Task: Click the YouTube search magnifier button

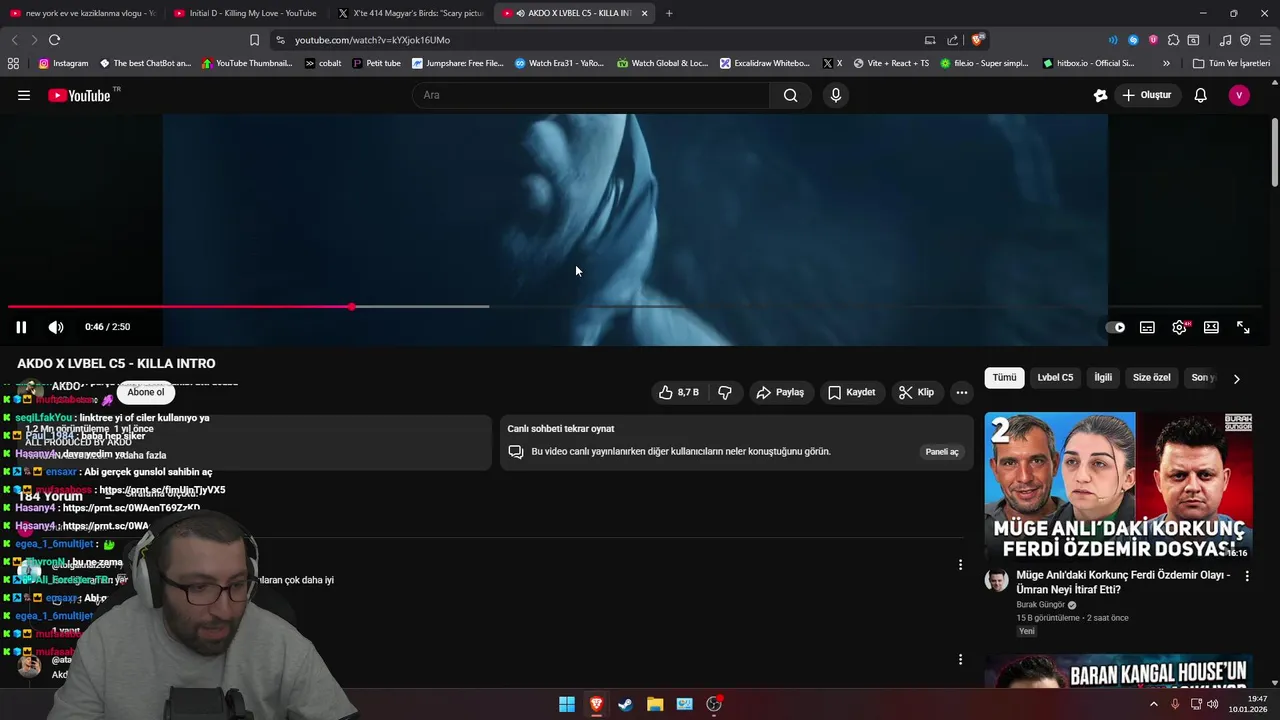Action: tap(791, 95)
